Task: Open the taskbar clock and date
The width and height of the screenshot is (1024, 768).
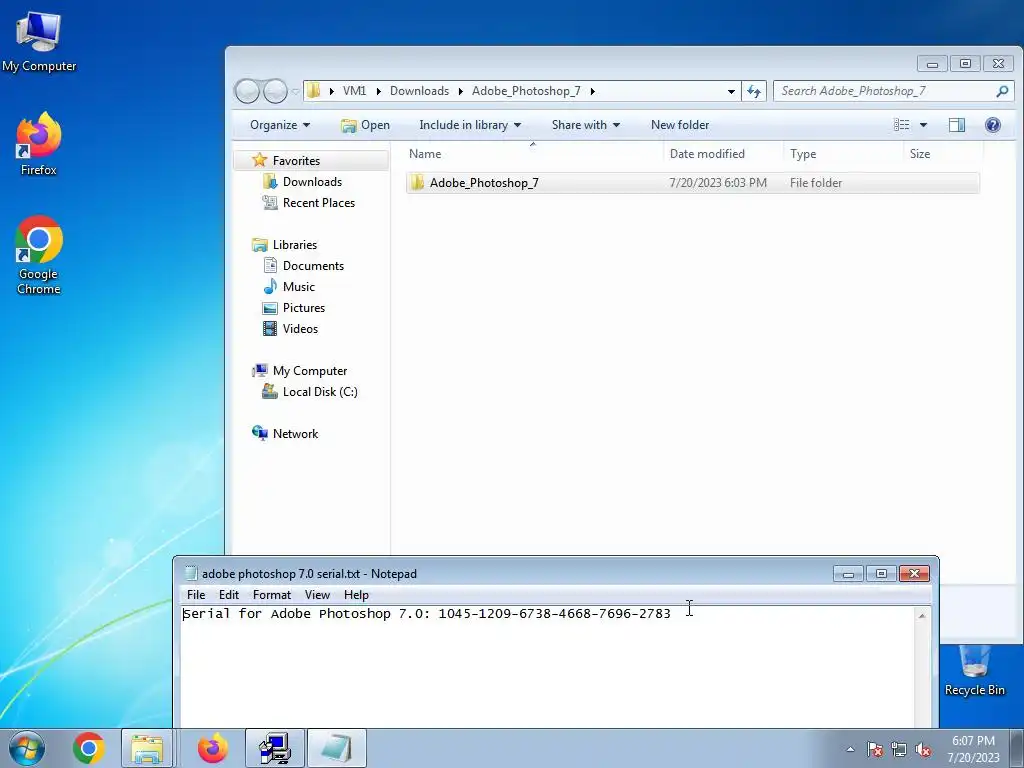Action: coord(973,749)
